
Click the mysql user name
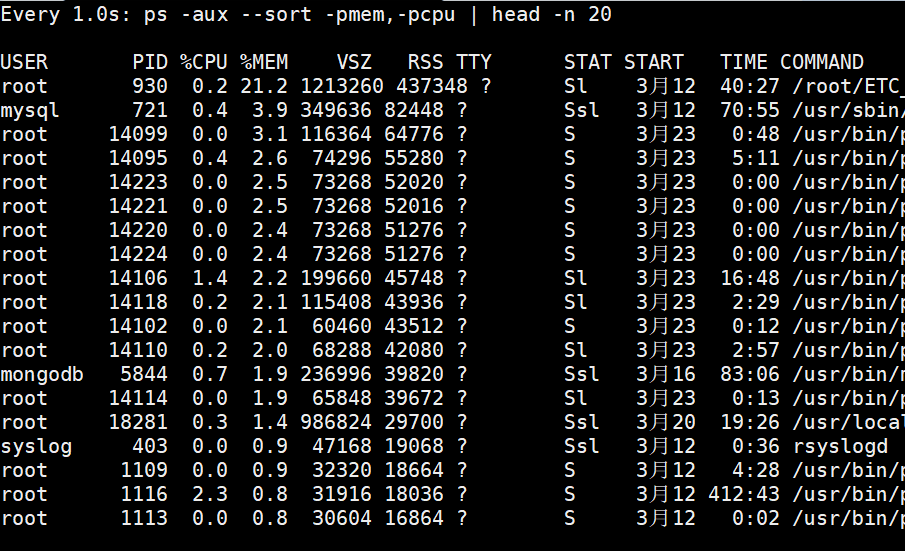[30, 110]
